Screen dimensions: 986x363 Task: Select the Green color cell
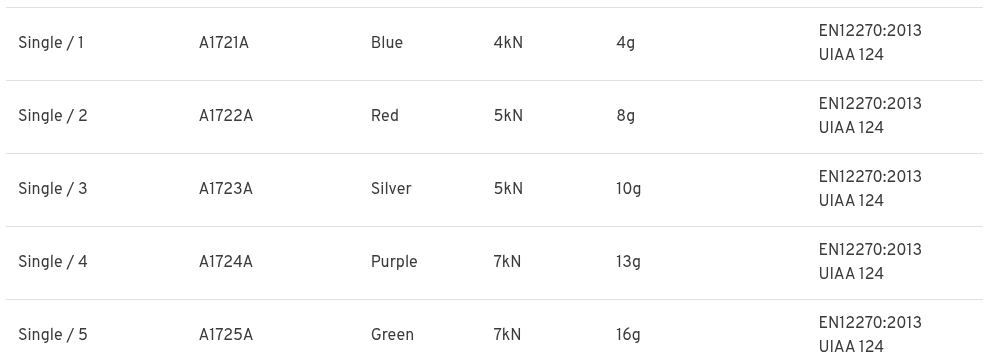click(x=392, y=335)
